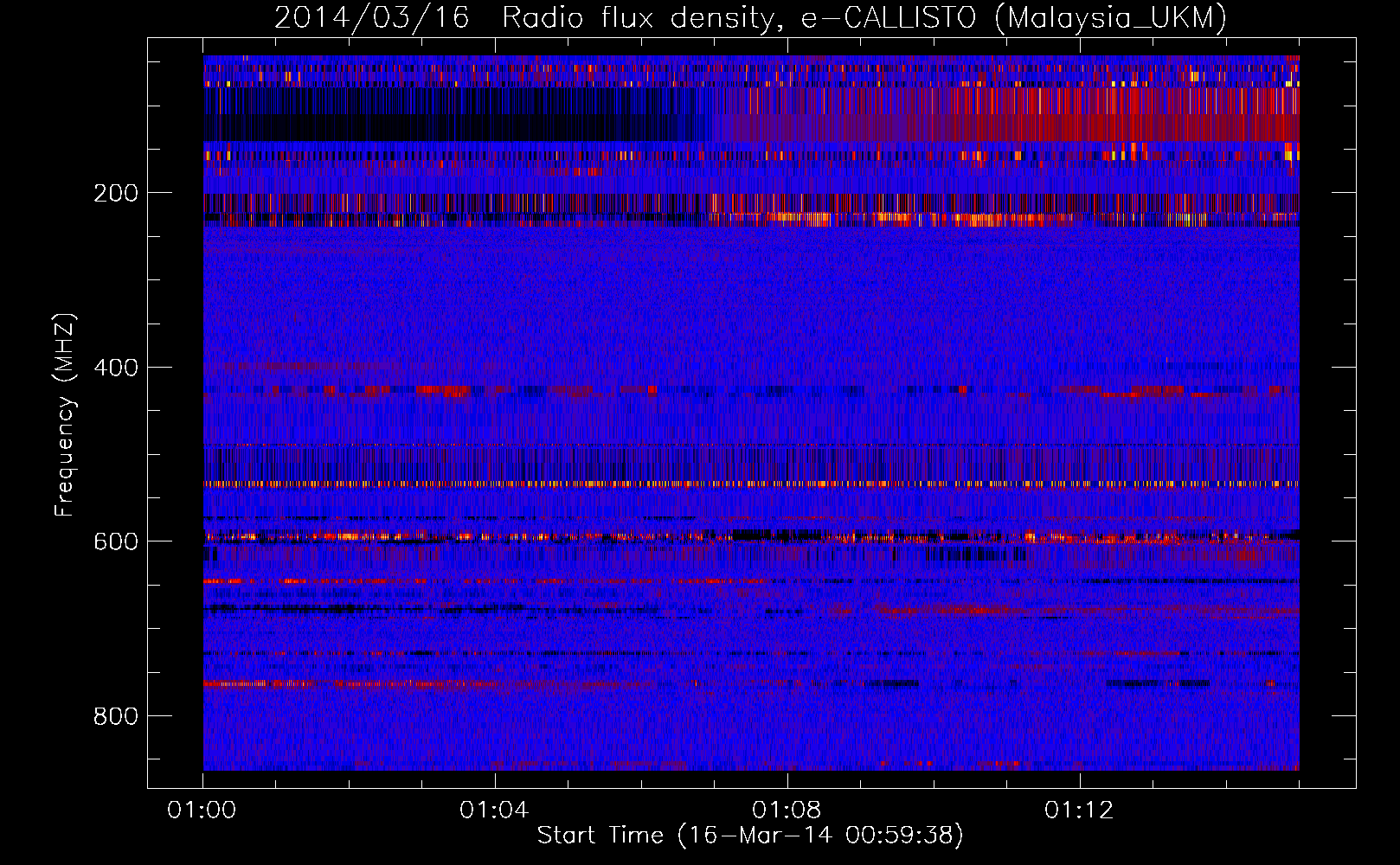Screen dimensions: 1400x865
Task: Click the 01:12 time tick label
Action: coord(1079,811)
